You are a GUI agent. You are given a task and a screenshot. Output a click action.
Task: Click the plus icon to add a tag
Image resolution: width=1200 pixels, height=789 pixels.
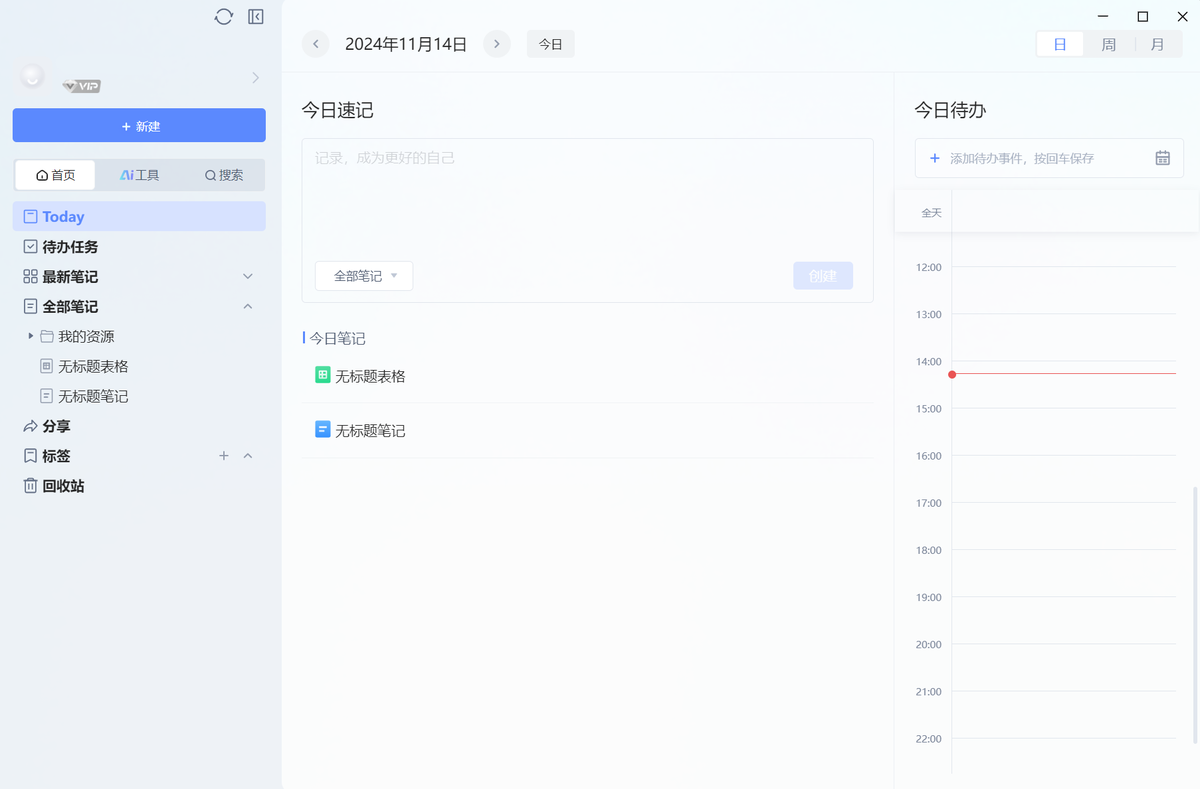point(223,456)
